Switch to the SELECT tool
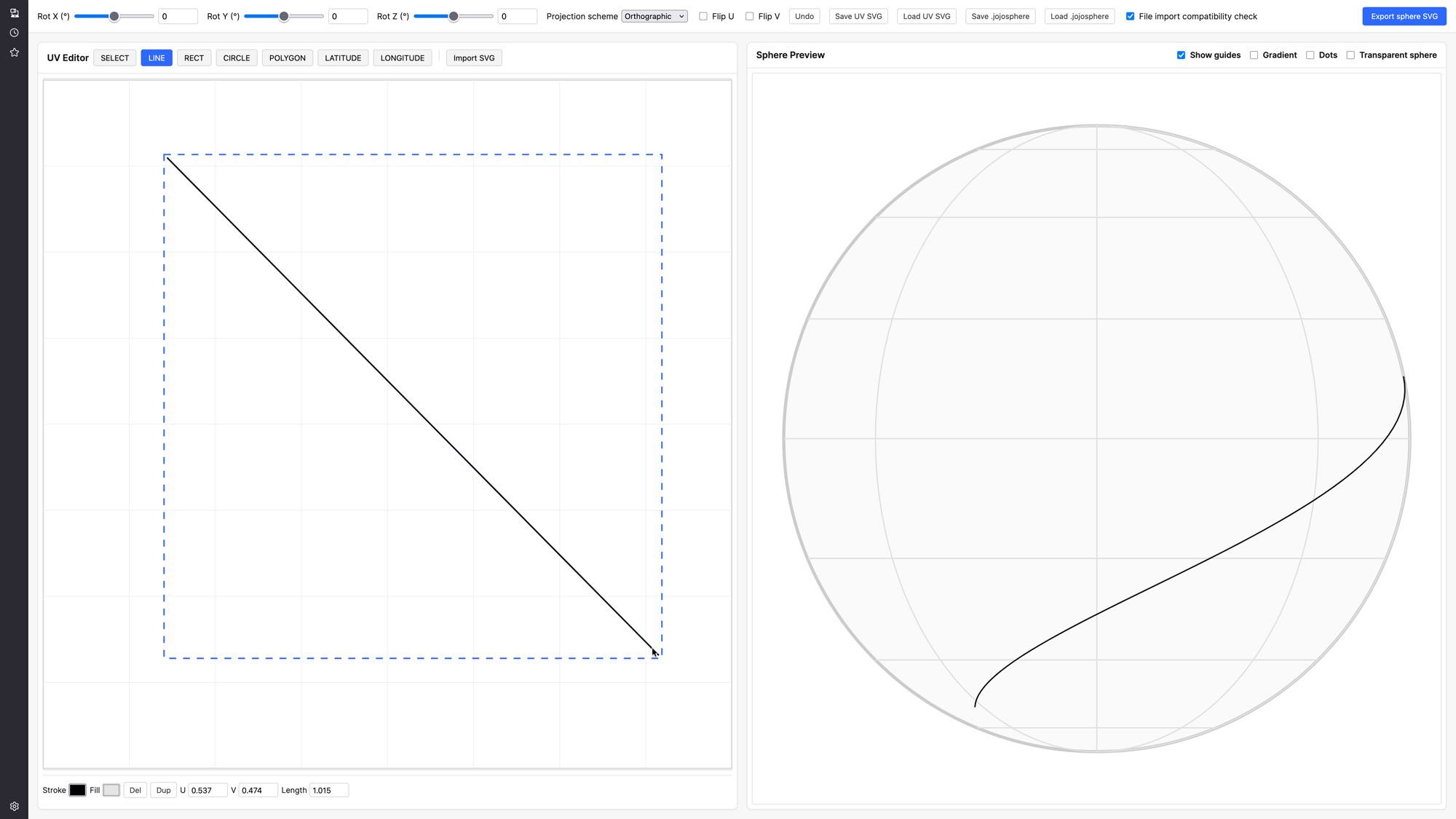The image size is (1456, 819). click(114, 58)
